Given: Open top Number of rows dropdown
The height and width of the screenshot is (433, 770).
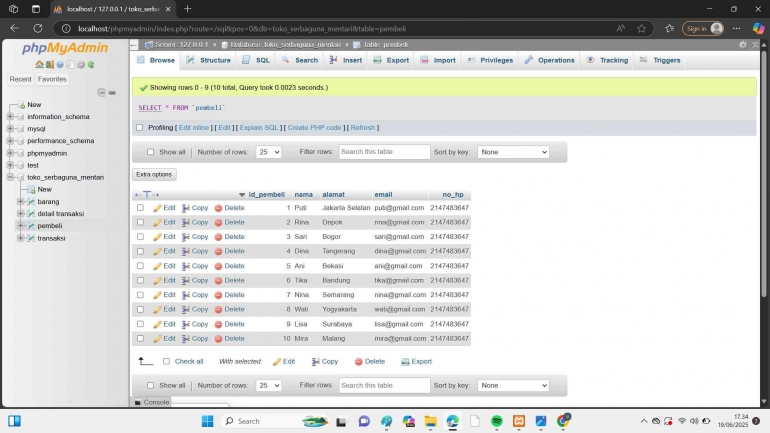Looking at the screenshot, I should point(269,152).
